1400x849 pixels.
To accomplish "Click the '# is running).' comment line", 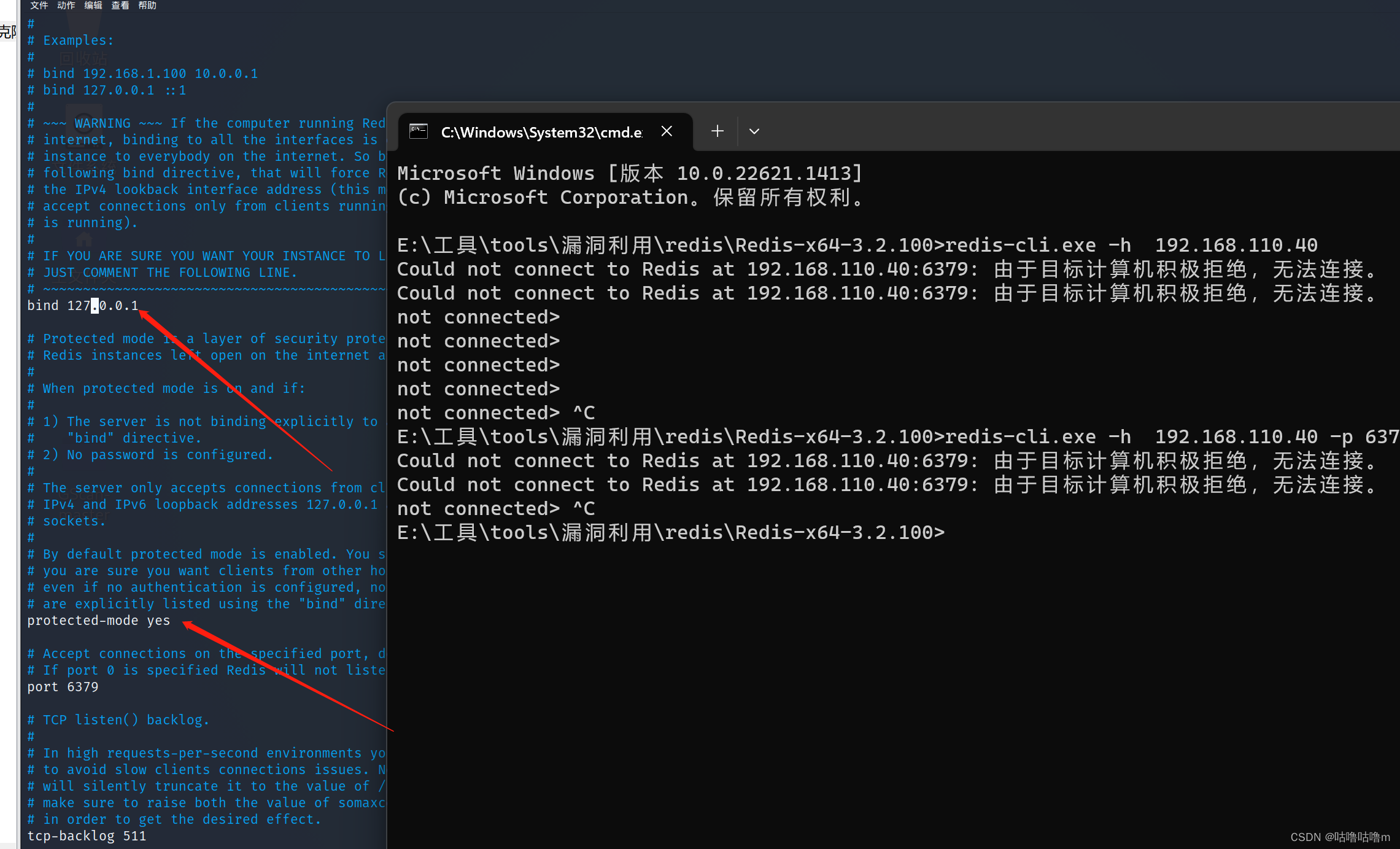I will tap(83, 223).
